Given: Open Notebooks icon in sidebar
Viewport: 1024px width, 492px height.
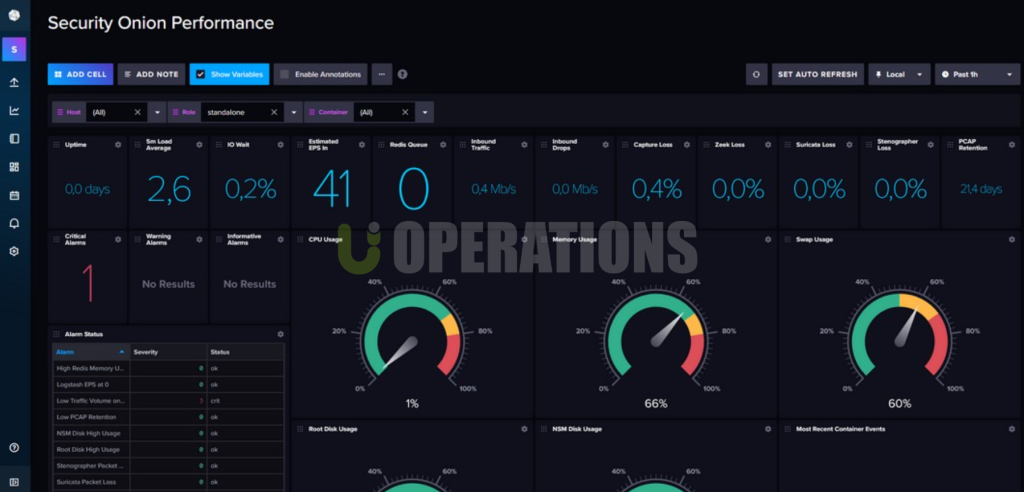Looking at the screenshot, I should tap(14, 139).
